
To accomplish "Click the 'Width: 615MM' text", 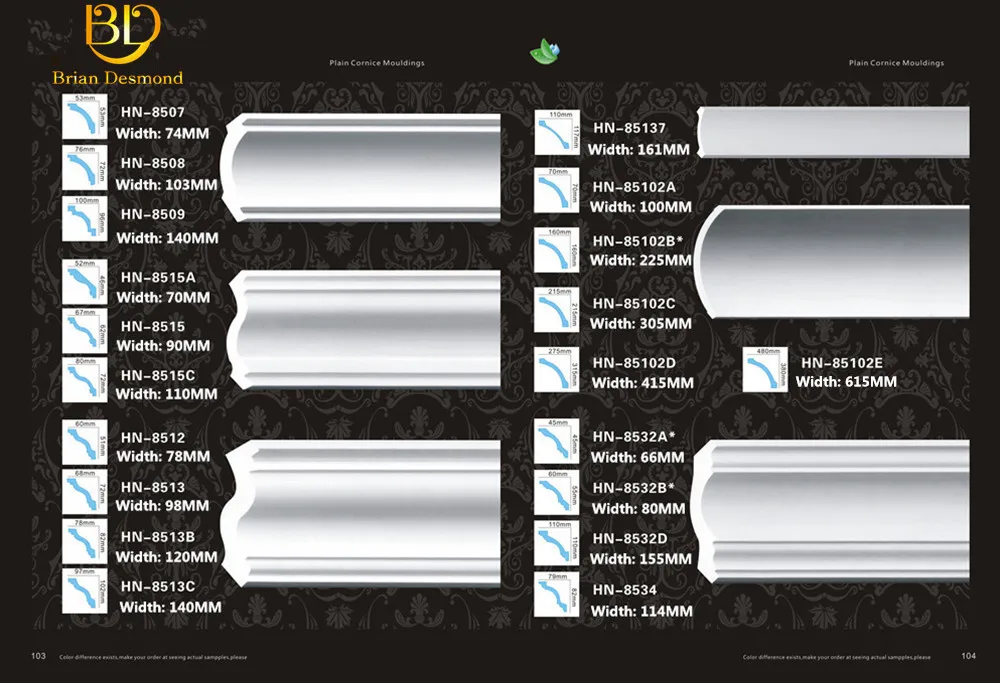I will coord(846,382).
